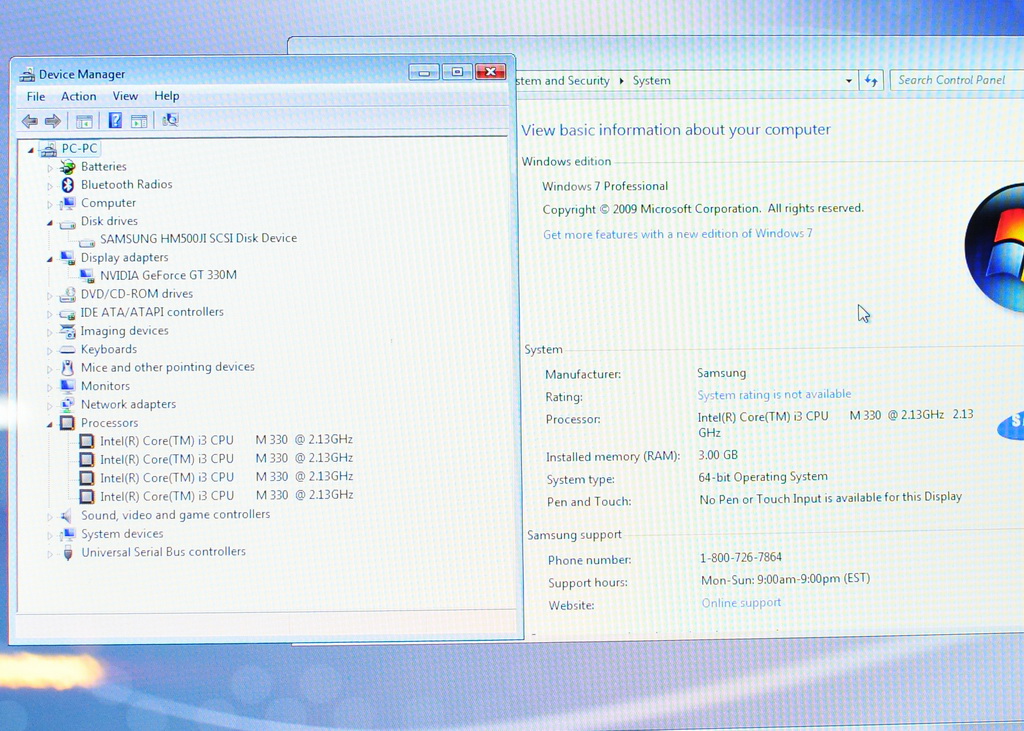Click the 'System and Security' breadcrumb

563,80
